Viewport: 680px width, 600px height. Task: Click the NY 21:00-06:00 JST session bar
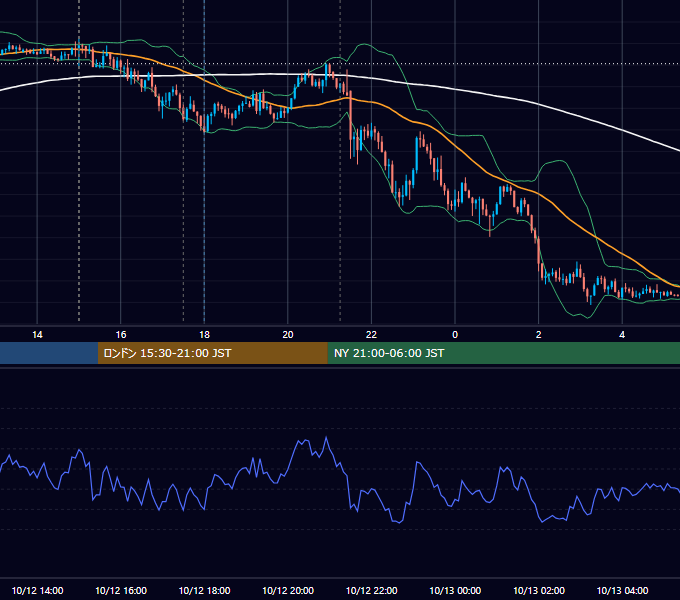503,353
